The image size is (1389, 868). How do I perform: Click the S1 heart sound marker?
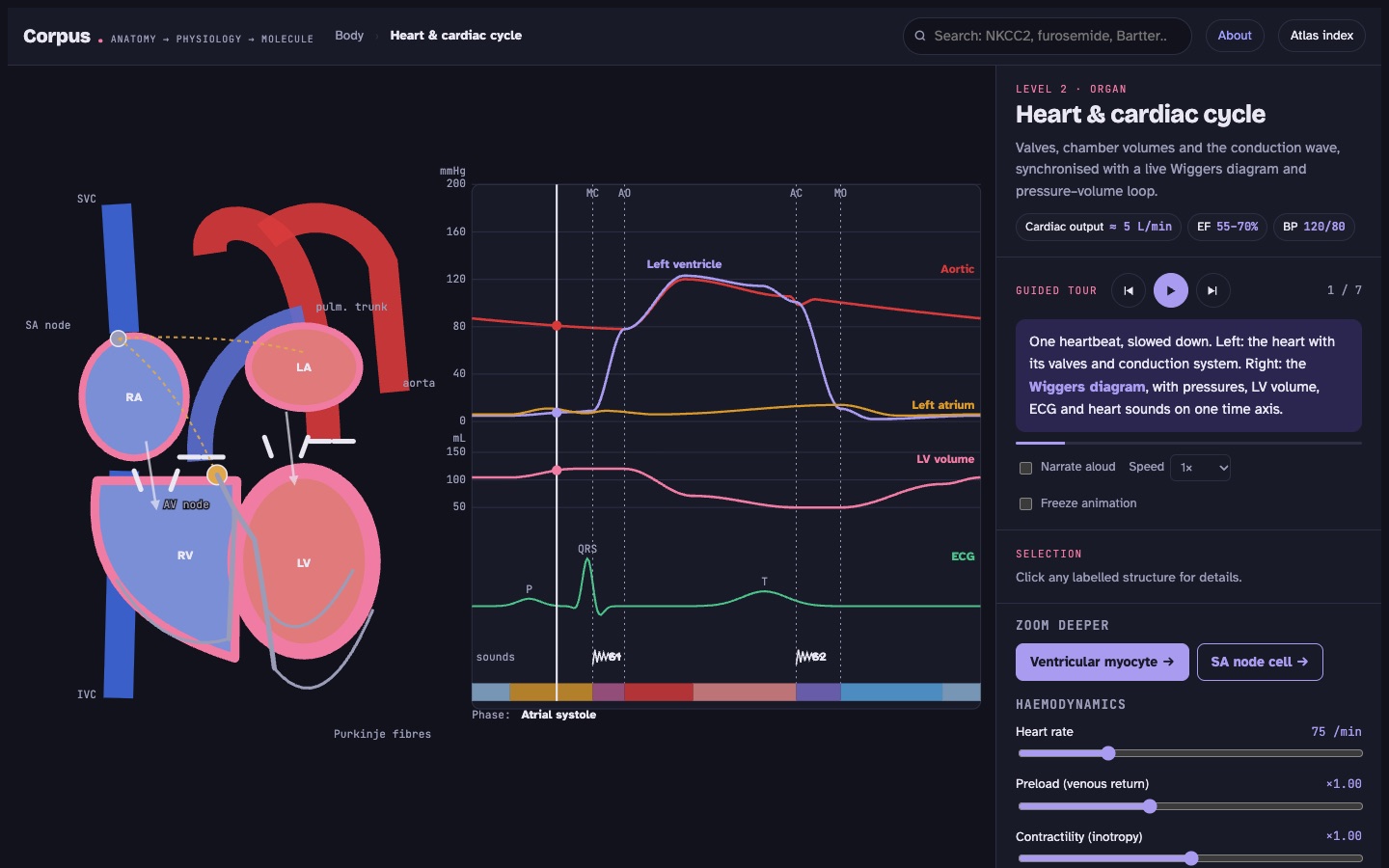coord(607,657)
